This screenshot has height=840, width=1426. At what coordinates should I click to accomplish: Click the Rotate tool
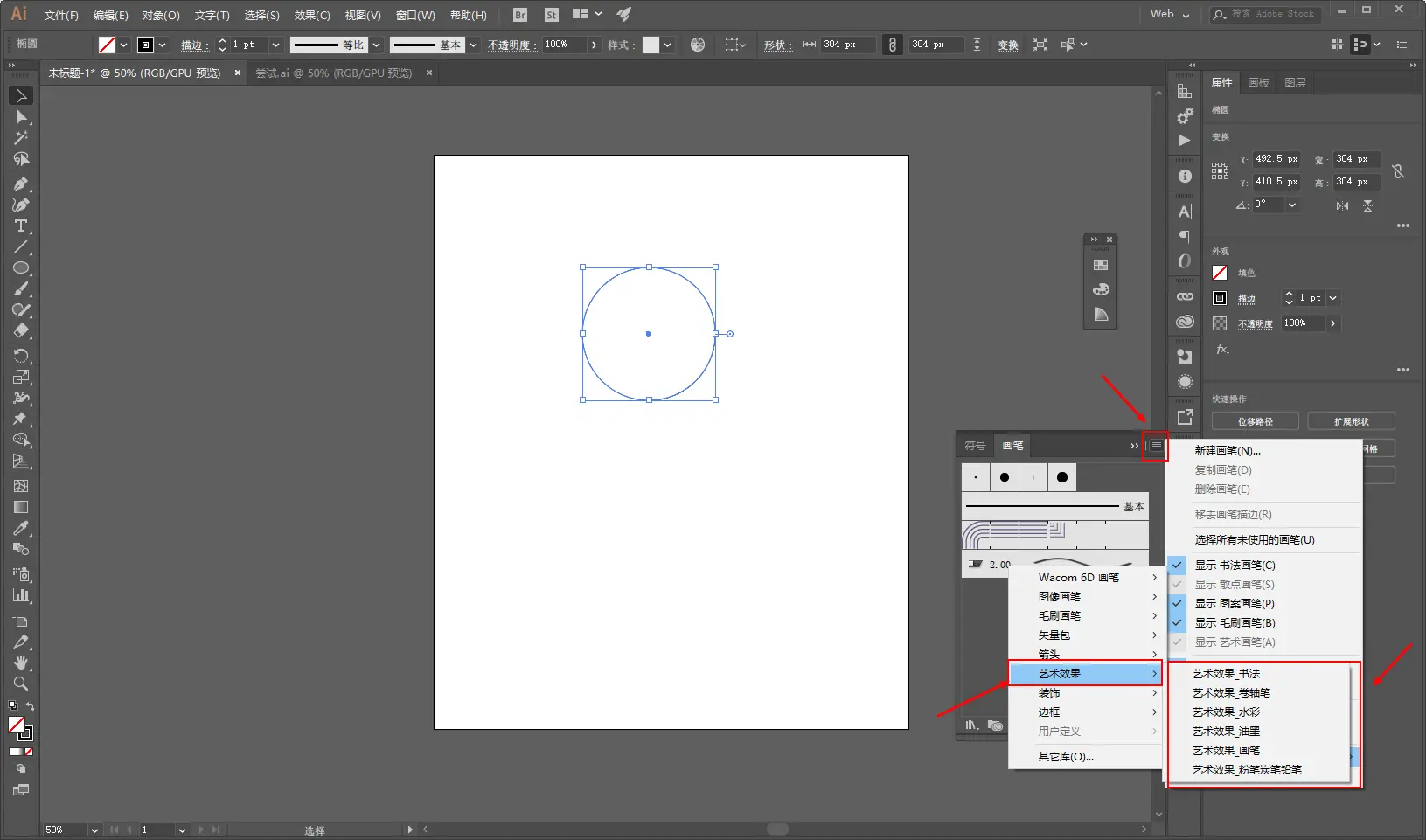[x=21, y=356]
